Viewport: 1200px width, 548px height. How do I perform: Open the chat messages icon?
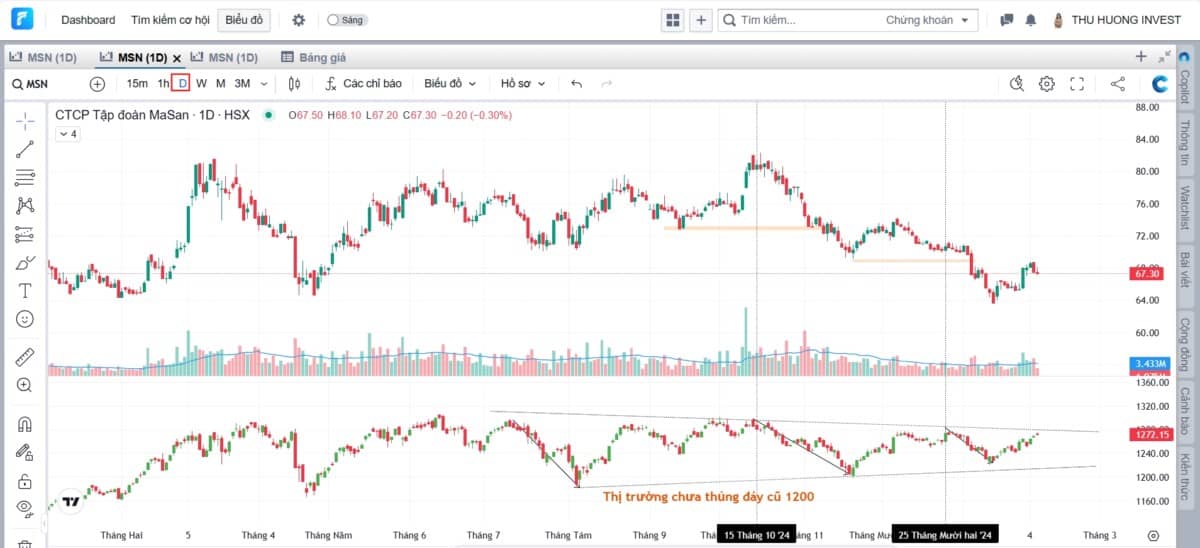(x=1007, y=20)
